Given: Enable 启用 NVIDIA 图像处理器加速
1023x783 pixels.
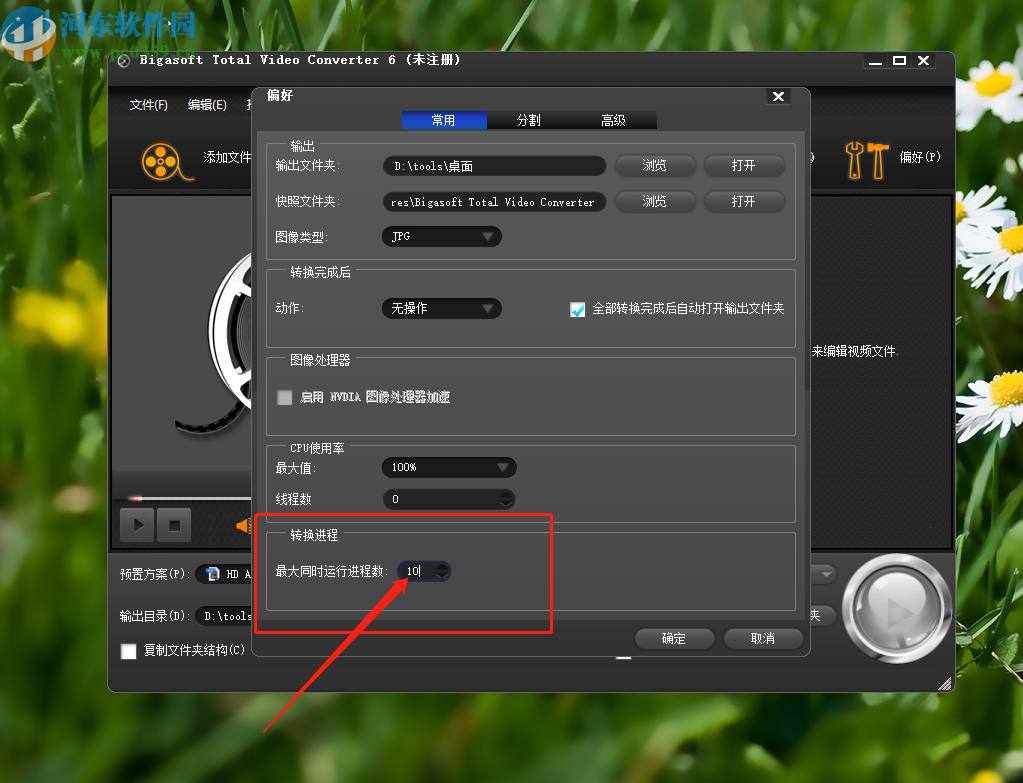Looking at the screenshot, I should coord(284,397).
